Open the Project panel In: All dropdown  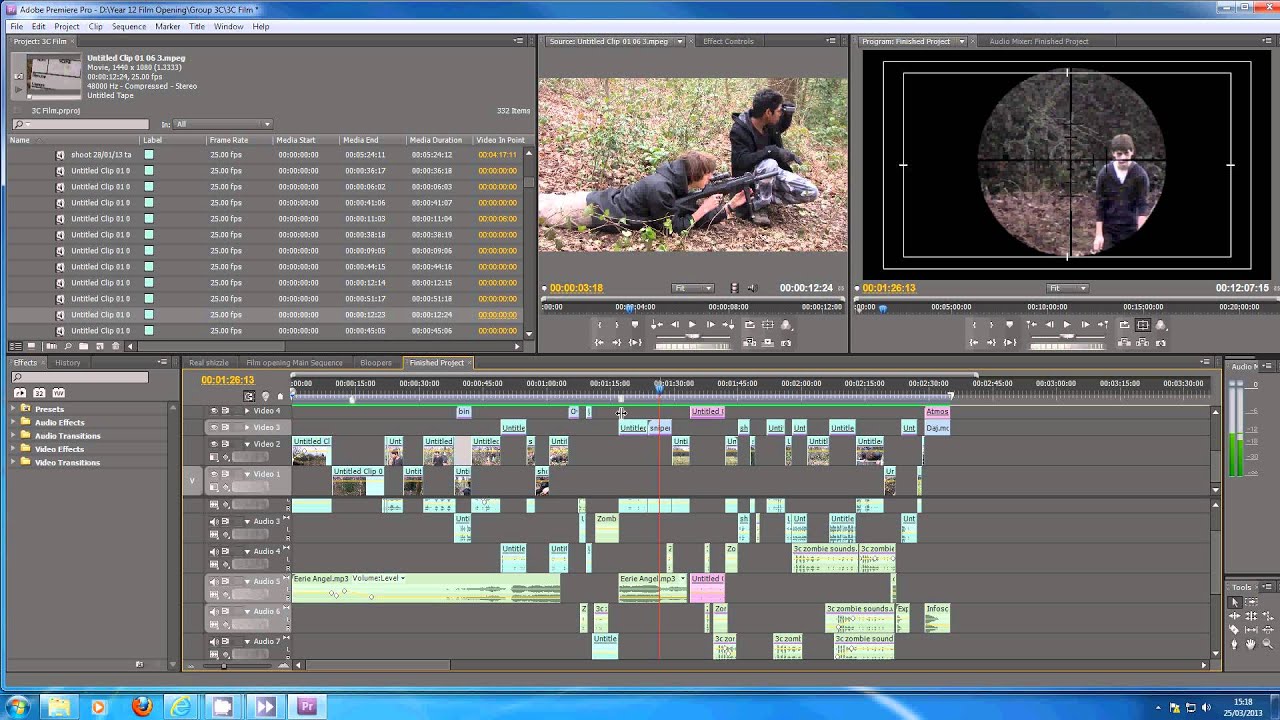223,124
